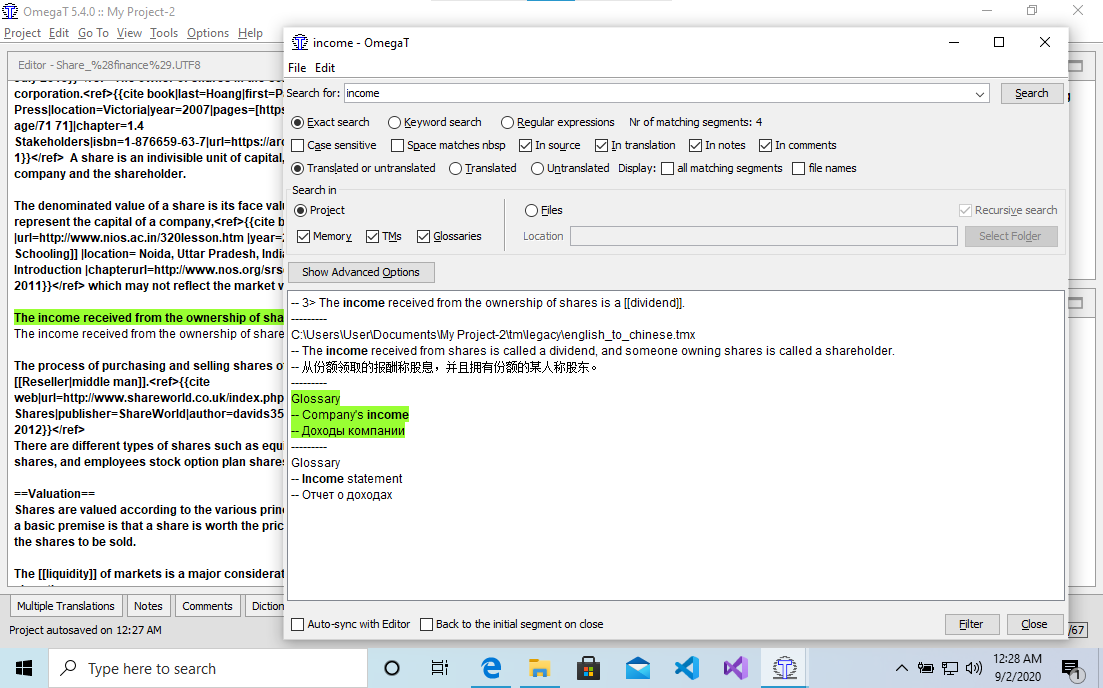Click battery icon in system tray
Screen dimensions: 1103x688
click(926, 668)
